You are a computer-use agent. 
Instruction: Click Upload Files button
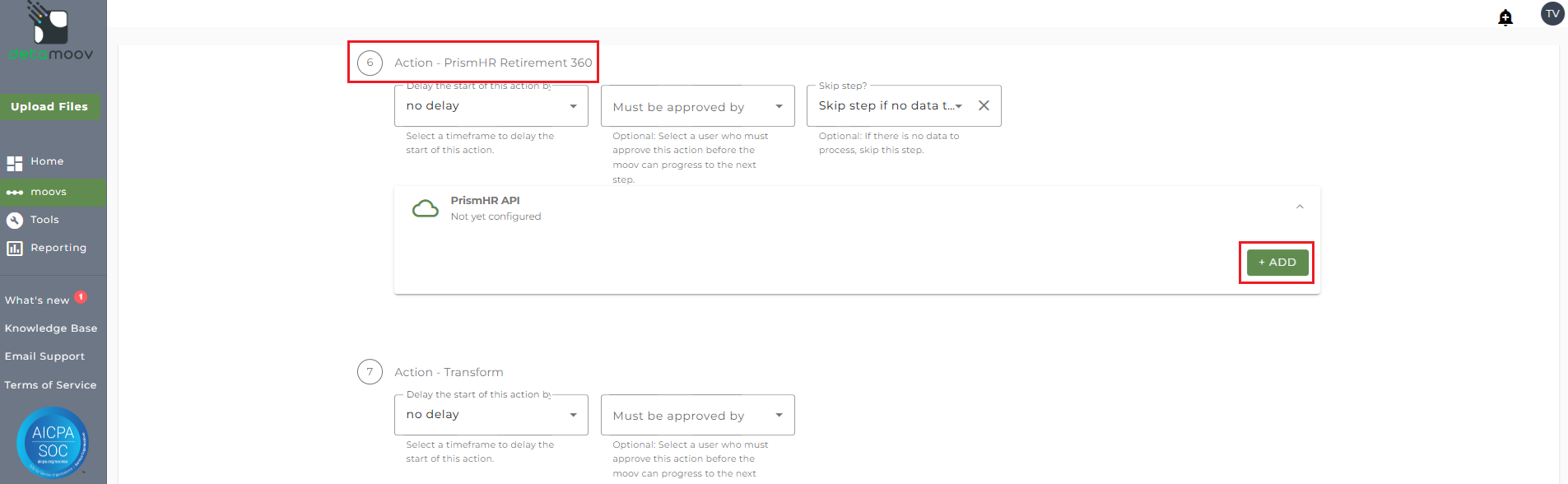point(49,106)
